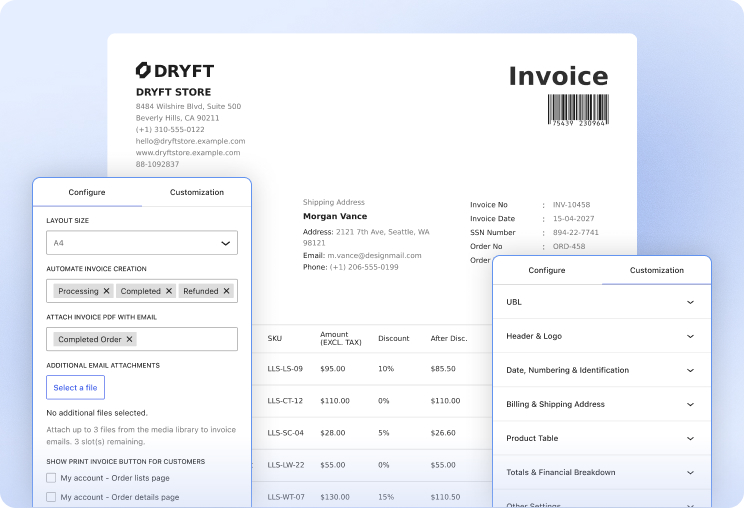Check My account - Order details page
The image size is (744, 508).
(x=51, y=497)
